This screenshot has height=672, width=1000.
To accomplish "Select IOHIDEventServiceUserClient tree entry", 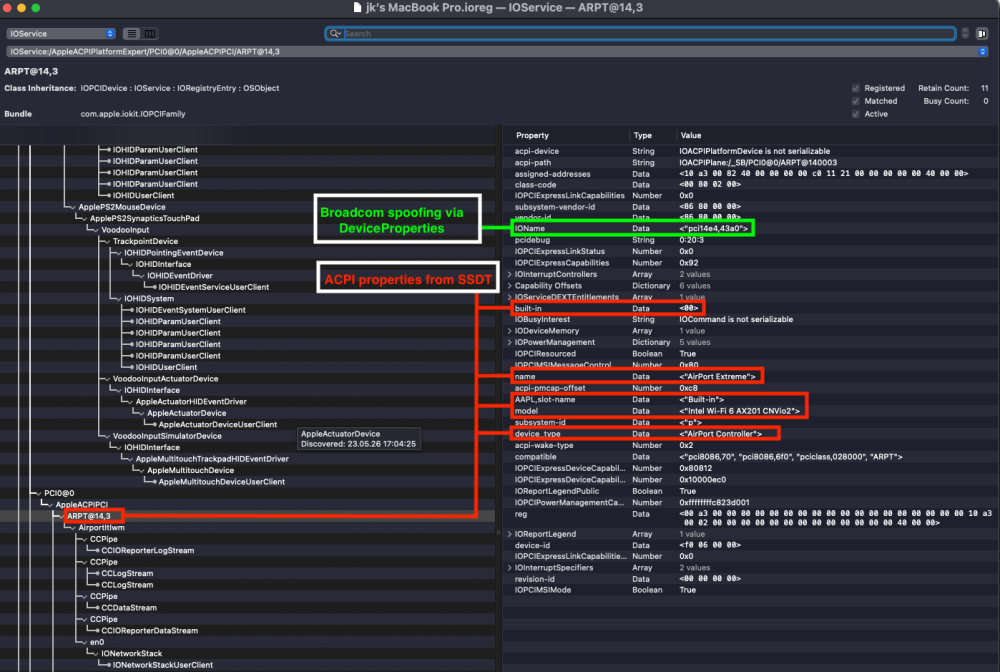I will tap(214, 288).
